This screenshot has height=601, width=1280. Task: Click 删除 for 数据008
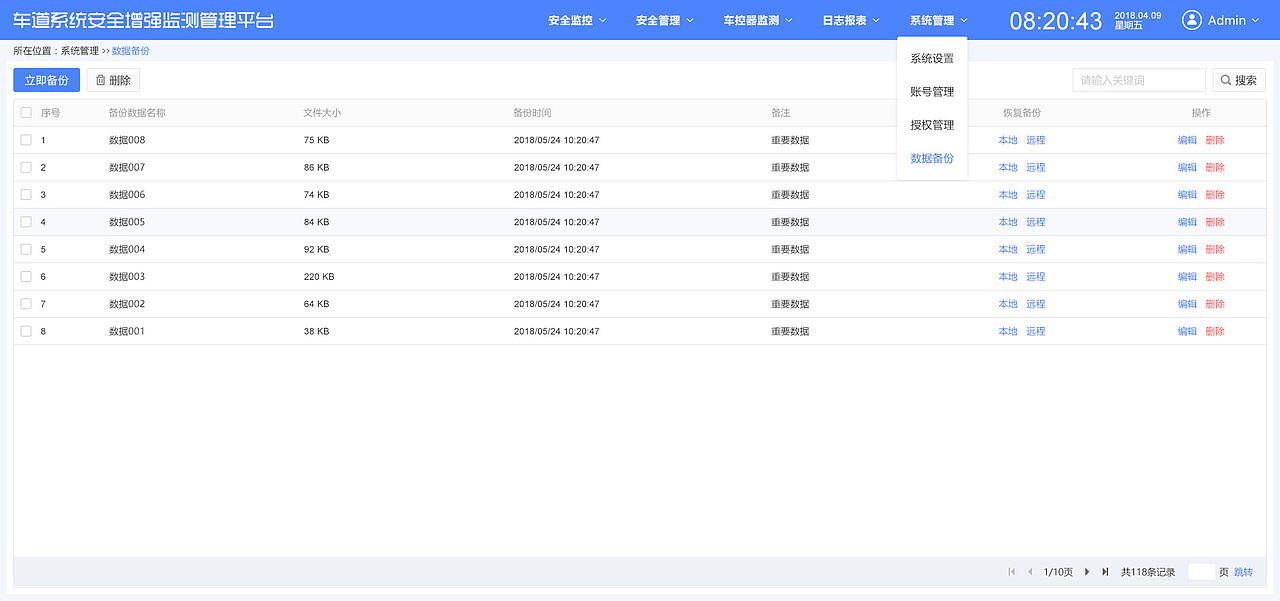point(1215,140)
